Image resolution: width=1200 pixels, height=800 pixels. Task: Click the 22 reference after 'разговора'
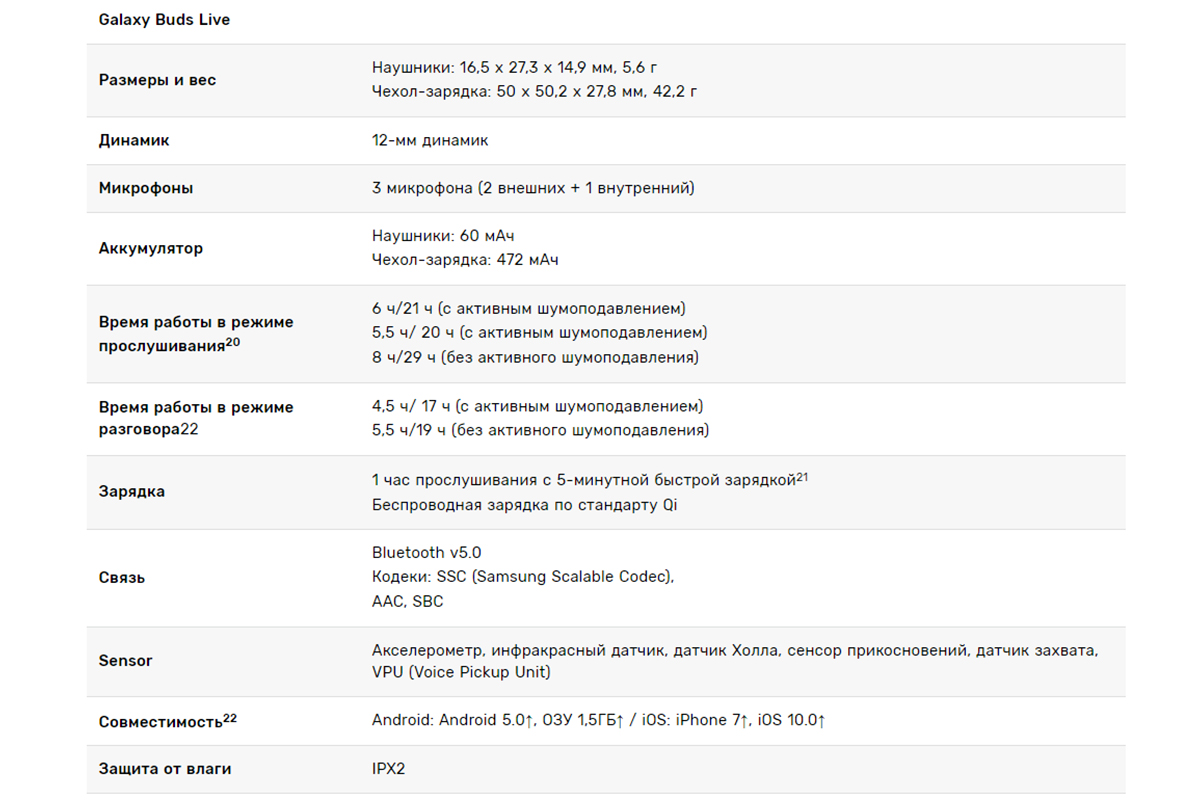coord(189,429)
